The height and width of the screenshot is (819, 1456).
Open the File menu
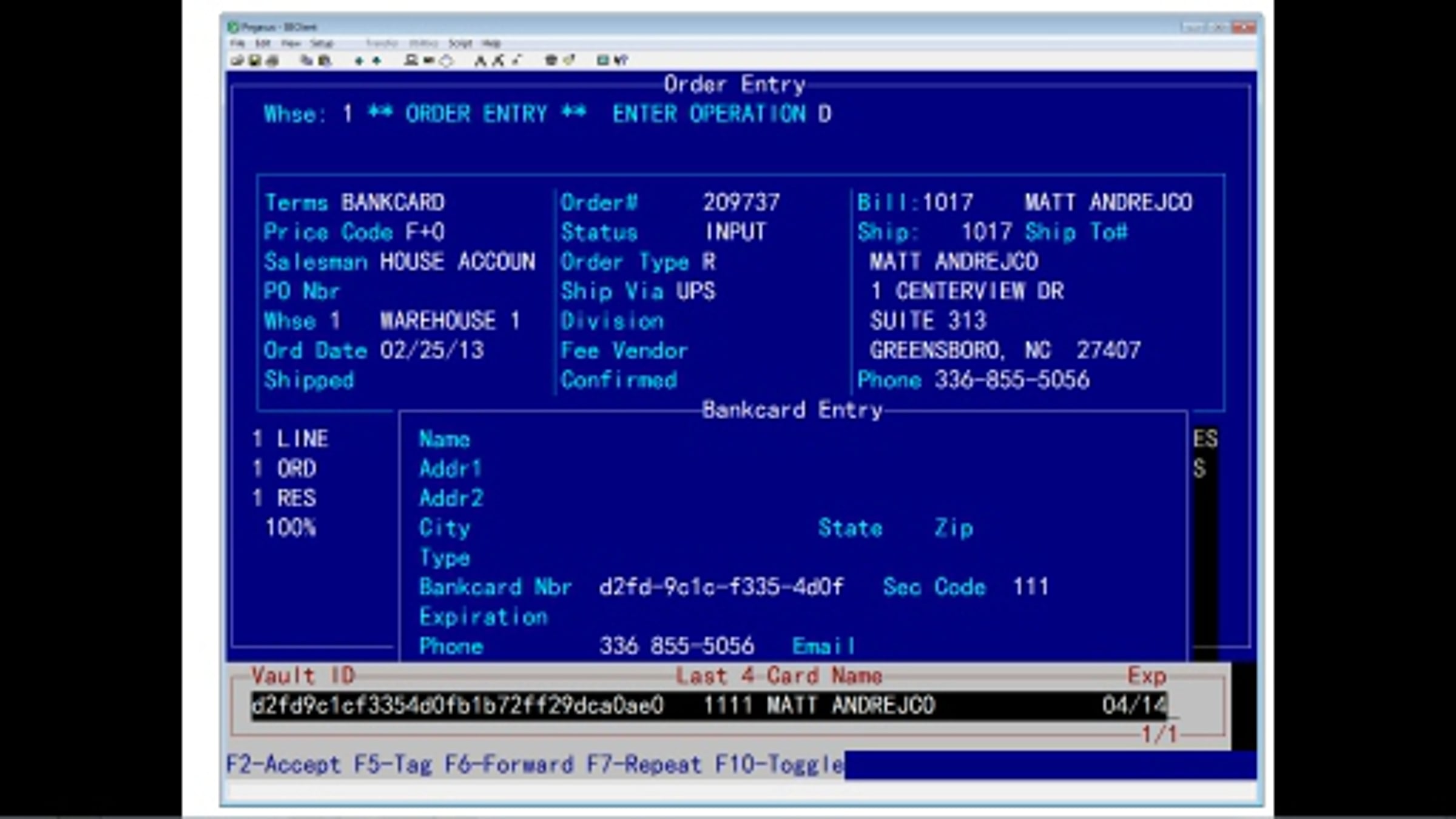coord(237,43)
